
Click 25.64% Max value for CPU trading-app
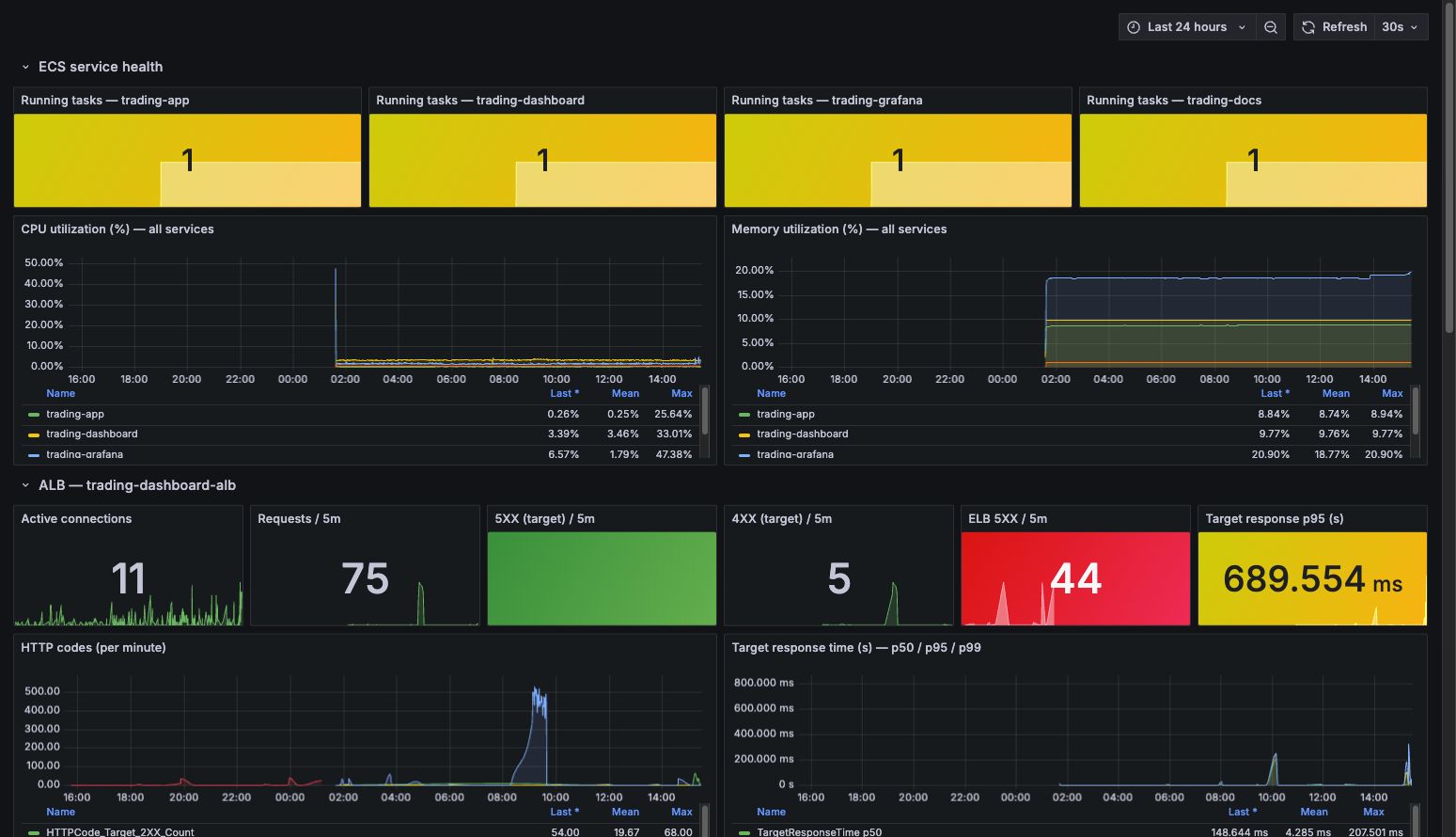(x=673, y=415)
